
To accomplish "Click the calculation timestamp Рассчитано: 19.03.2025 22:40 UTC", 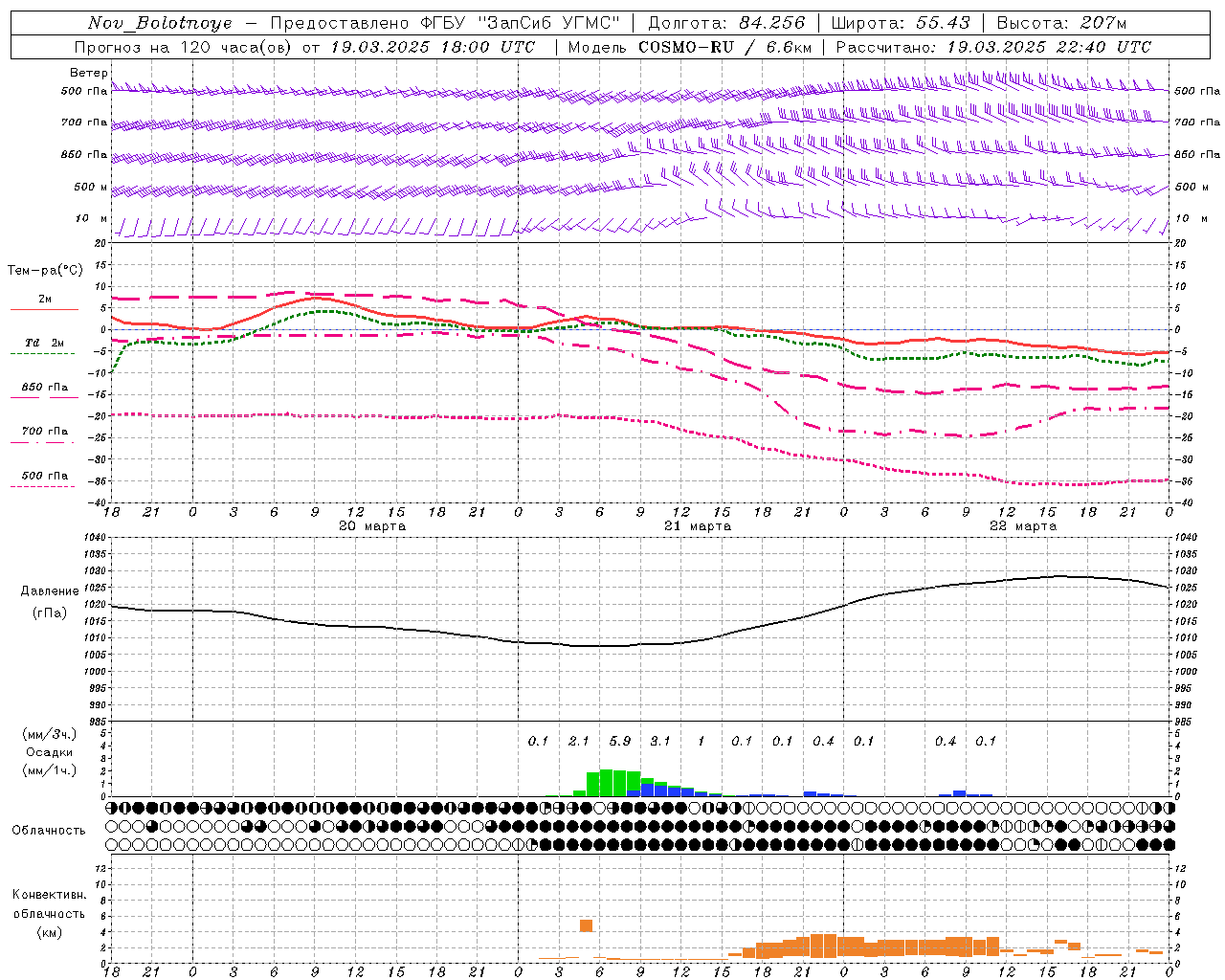I will tap(993, 47).
